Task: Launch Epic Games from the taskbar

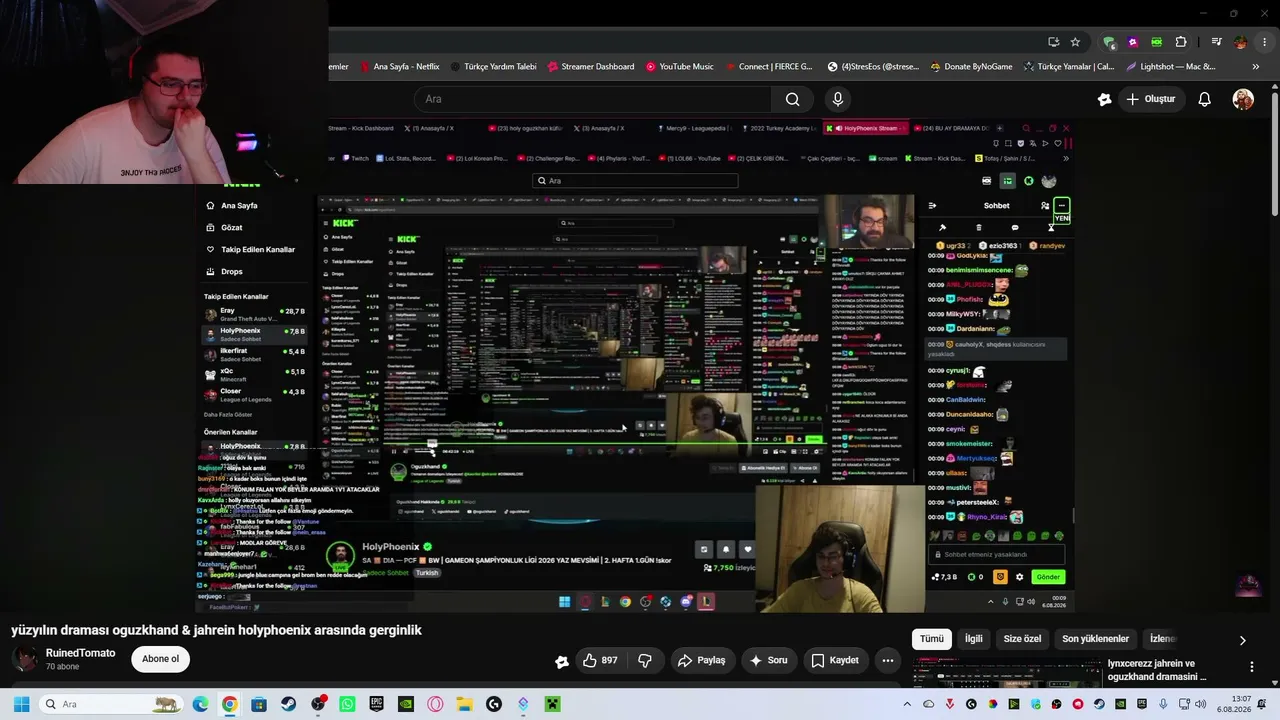Action: point(376,704)
